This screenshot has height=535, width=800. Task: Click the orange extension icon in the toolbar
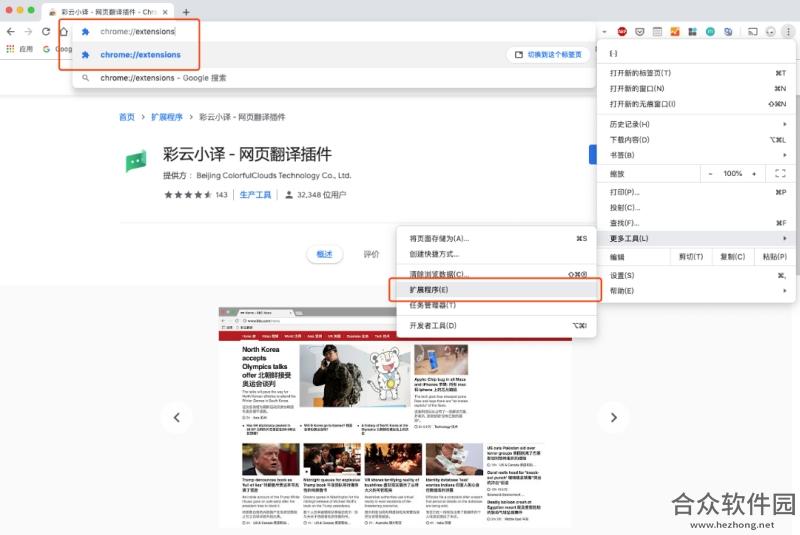675,32
